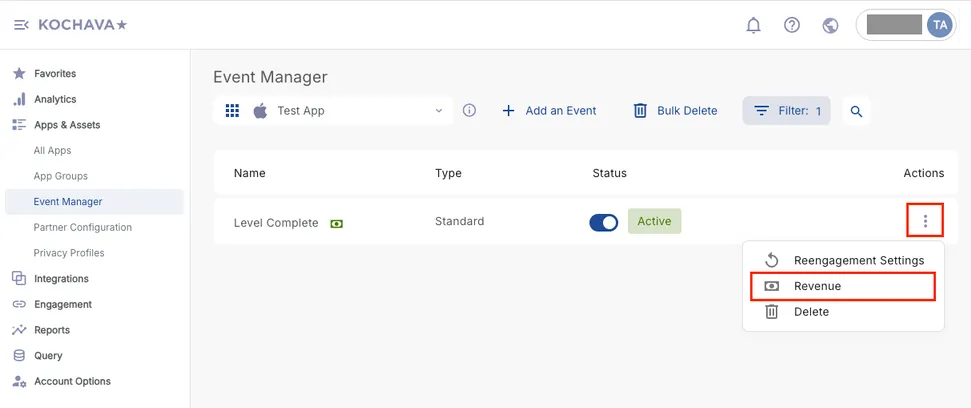971x408 pixels.
Task: Click the Kochava logo
Action: (x=83, y=25)
